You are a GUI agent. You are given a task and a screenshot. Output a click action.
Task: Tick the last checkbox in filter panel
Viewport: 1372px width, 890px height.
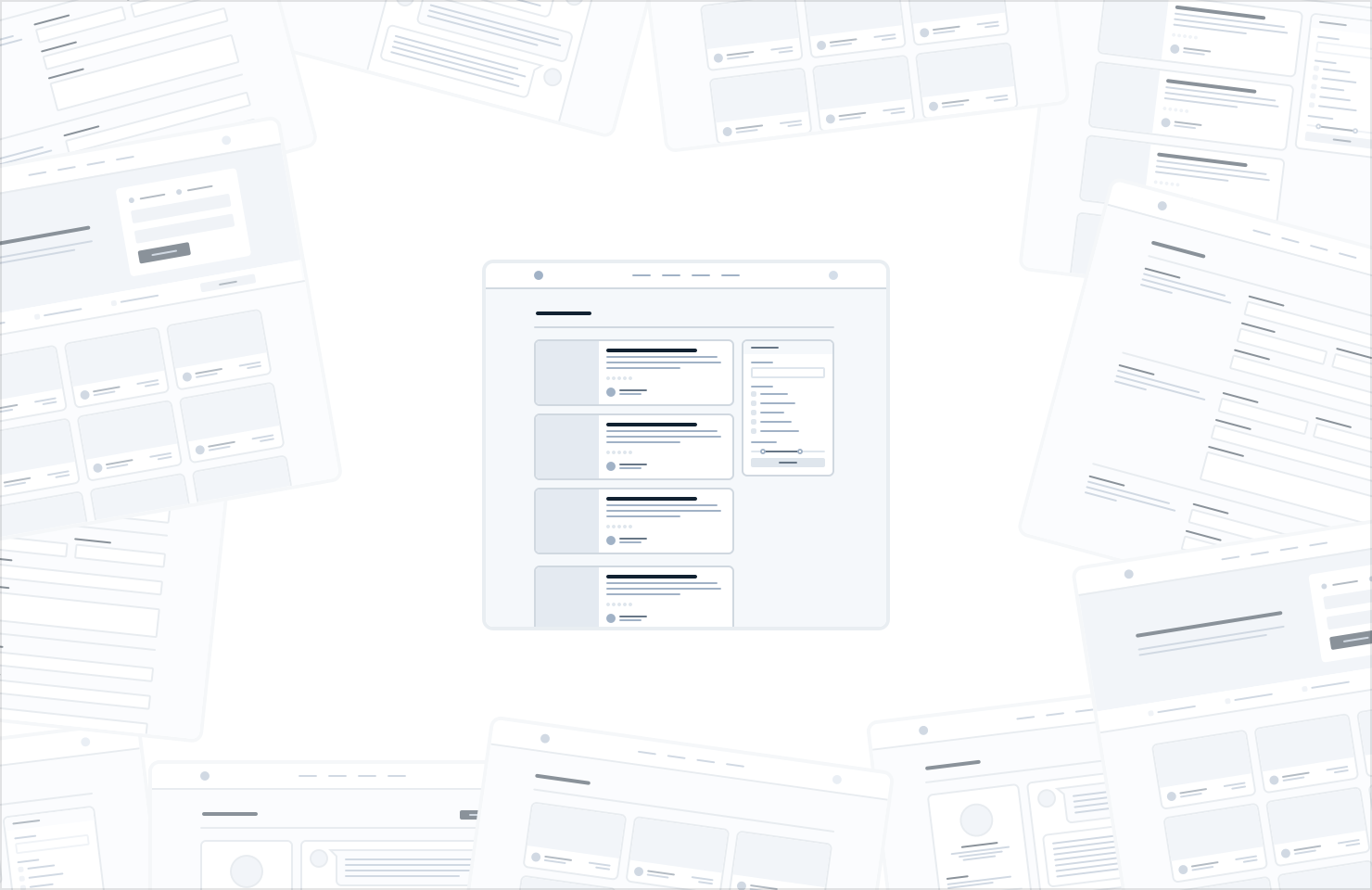click(755, 431)
